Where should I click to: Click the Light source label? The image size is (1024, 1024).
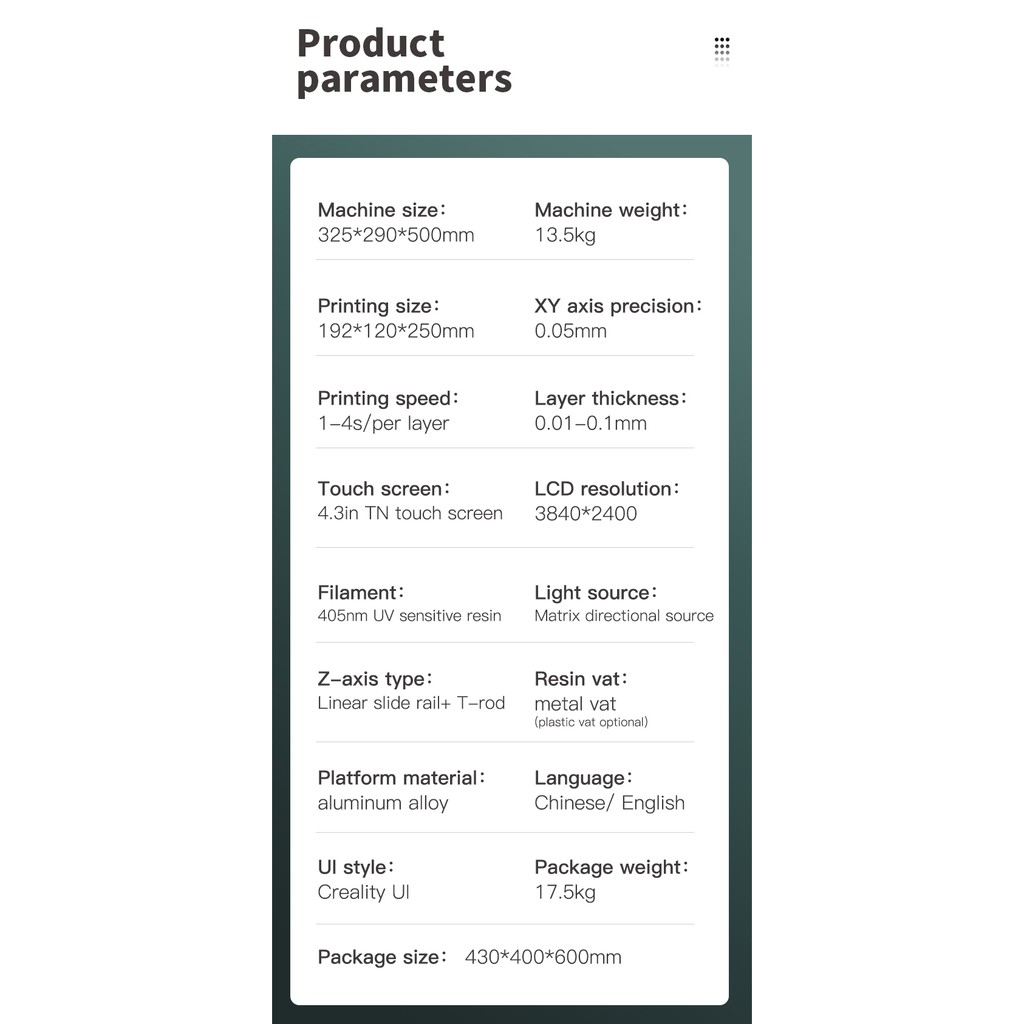coord(596,593)
